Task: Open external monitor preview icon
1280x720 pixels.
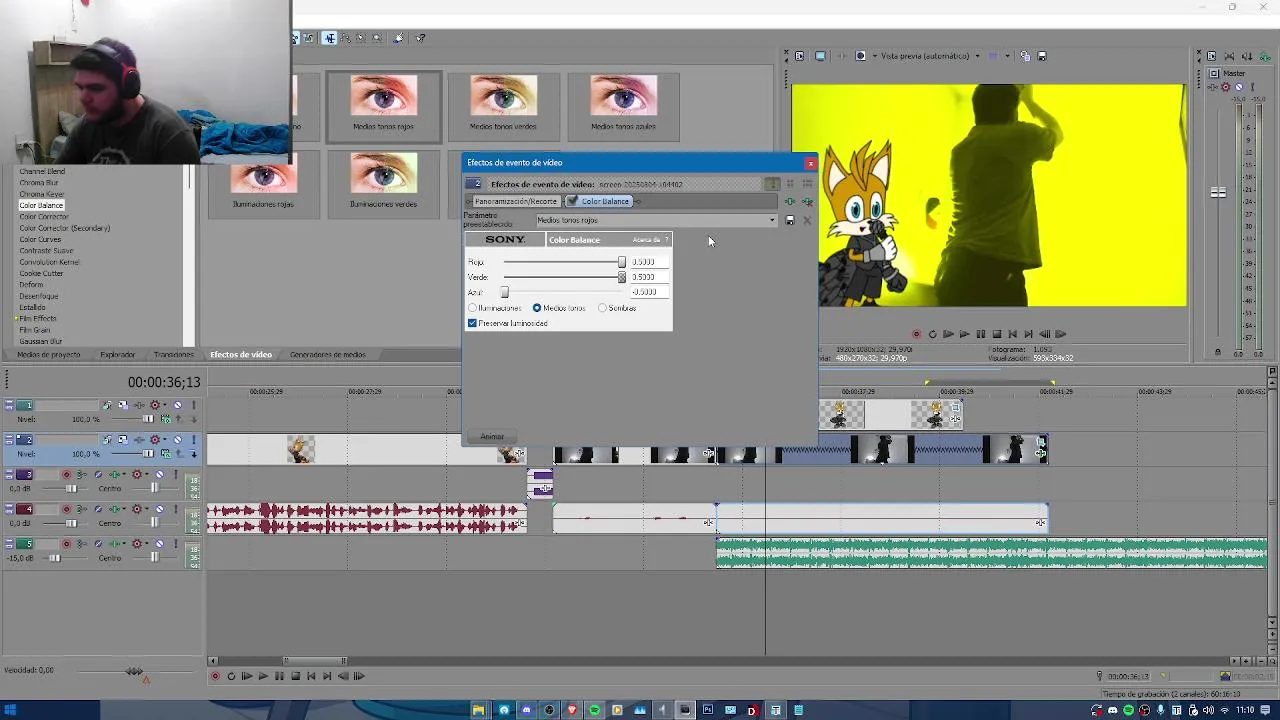Action: (820, 56)
